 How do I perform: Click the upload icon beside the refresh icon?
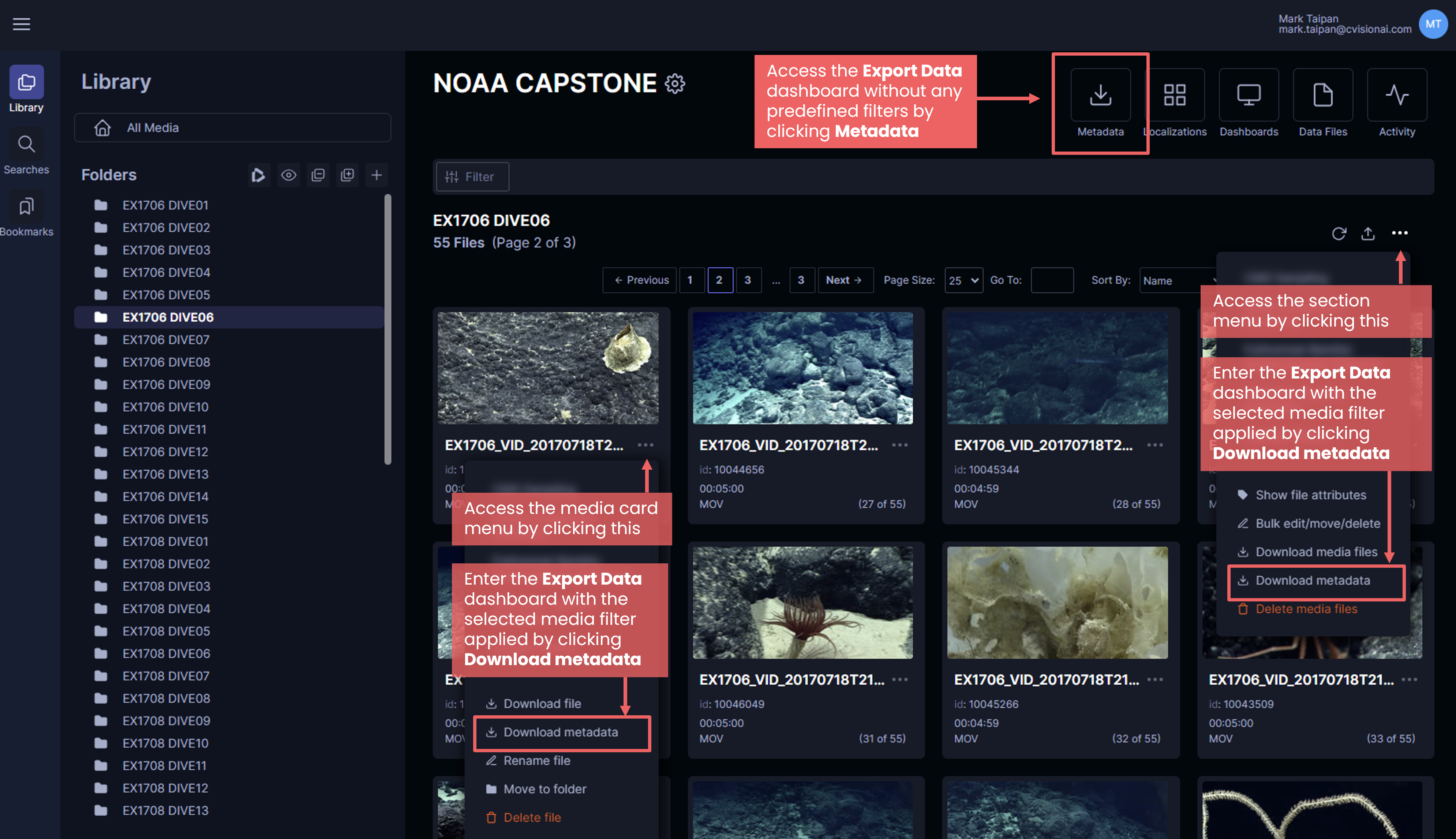(x=1368, y=234)
